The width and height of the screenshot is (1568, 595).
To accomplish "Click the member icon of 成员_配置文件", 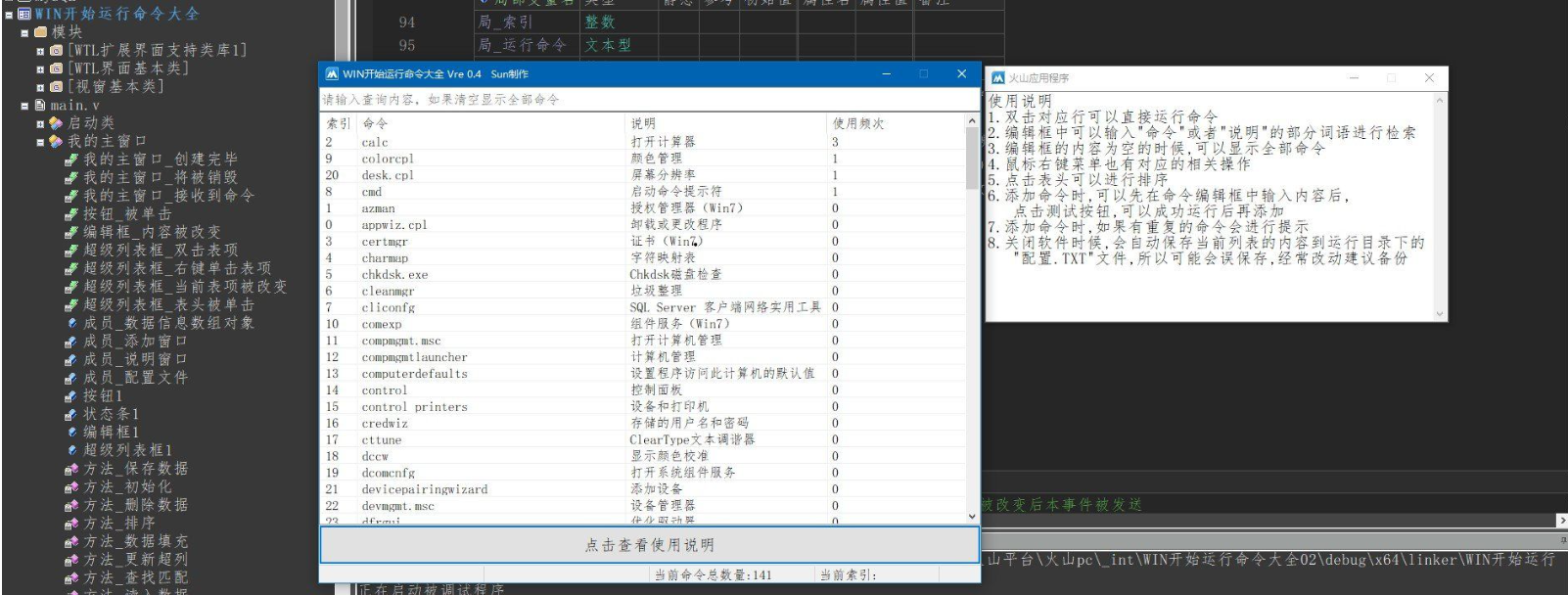I will point(71,377).
